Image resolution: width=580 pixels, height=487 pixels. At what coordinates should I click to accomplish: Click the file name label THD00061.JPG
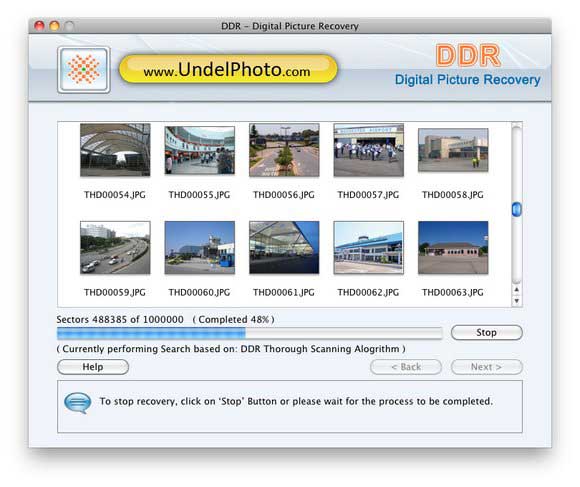pos(284,292)
